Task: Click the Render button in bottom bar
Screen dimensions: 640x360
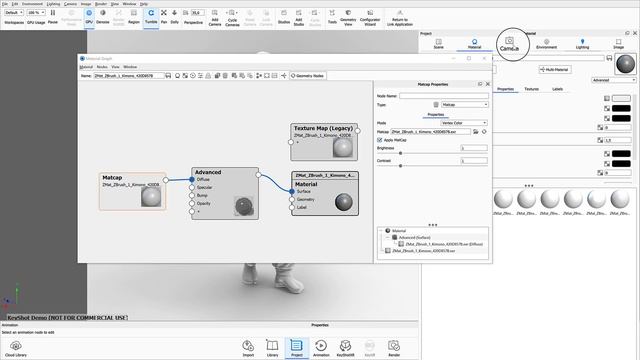Action: 394,348
